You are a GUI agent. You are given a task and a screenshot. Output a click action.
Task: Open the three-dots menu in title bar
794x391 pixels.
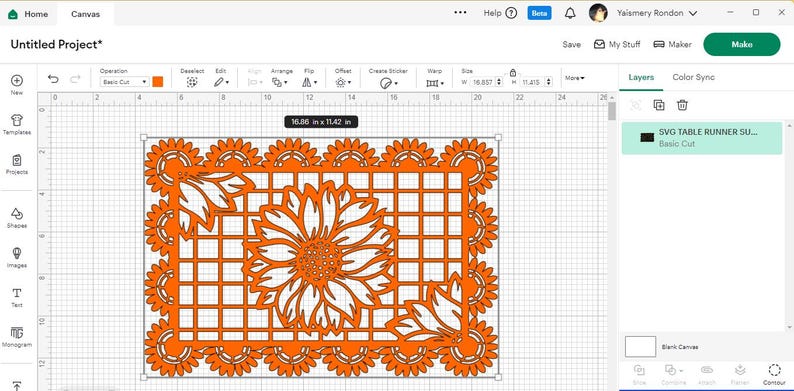pos(460,13)
